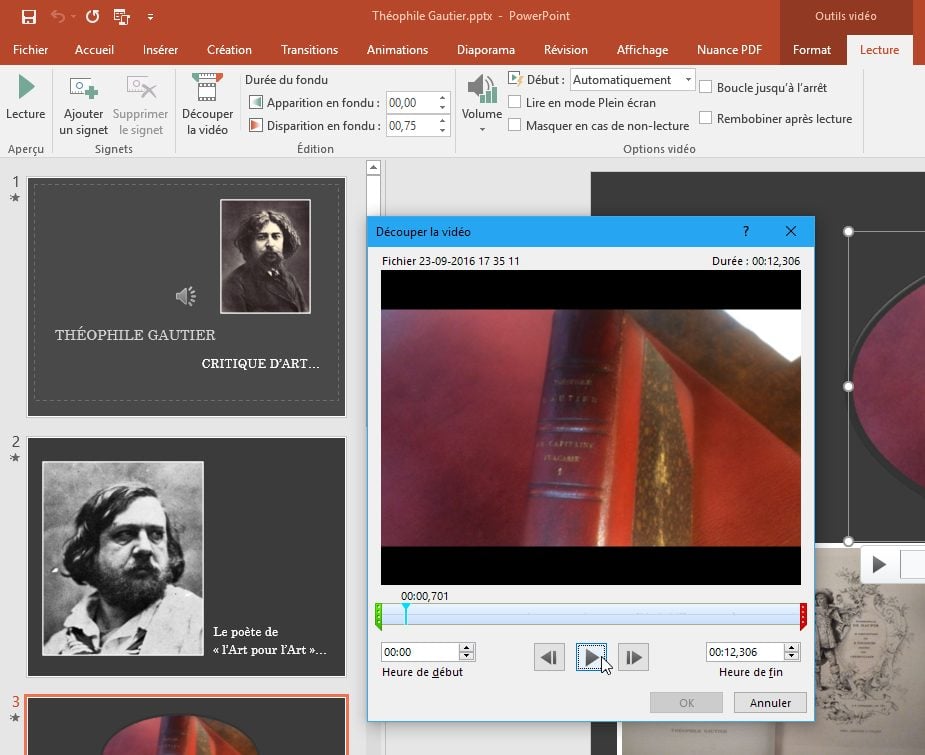
Task: Click the Annuler button
Action: coord(770,703)
